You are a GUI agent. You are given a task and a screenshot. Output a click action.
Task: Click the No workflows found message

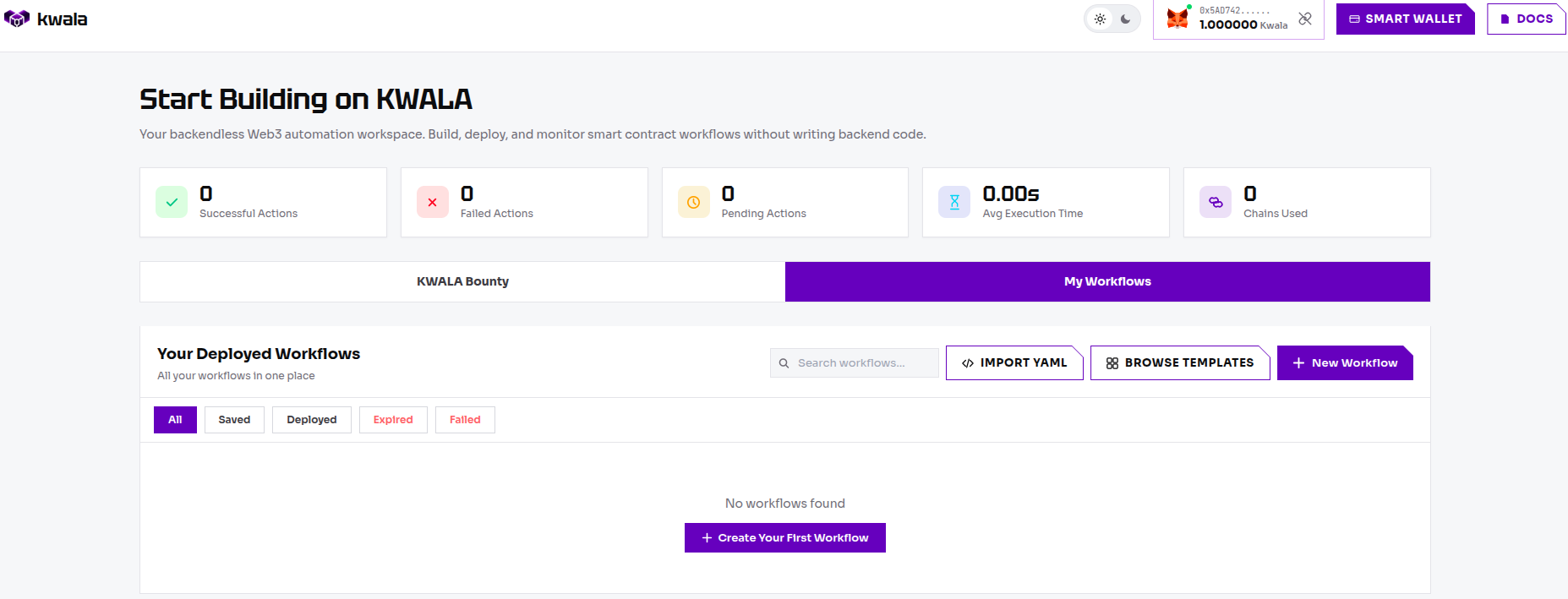[x=785, y=504]
